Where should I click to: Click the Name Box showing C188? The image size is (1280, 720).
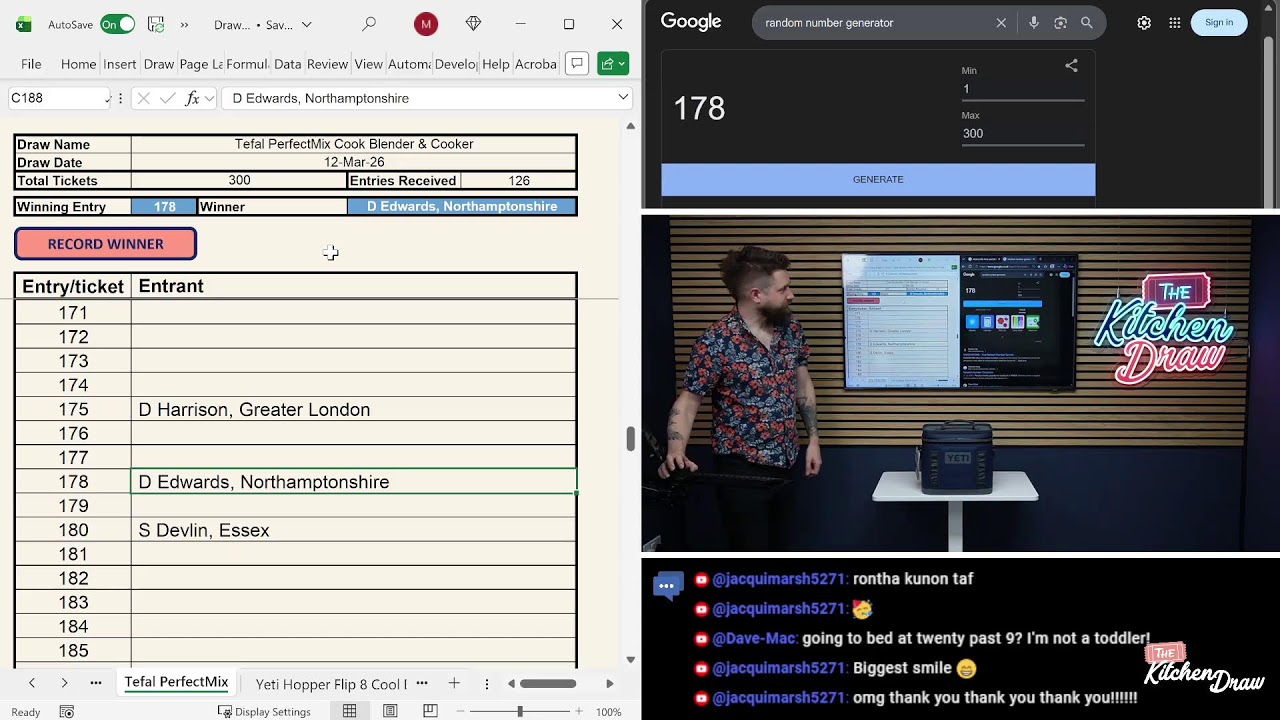click(57, 98)
